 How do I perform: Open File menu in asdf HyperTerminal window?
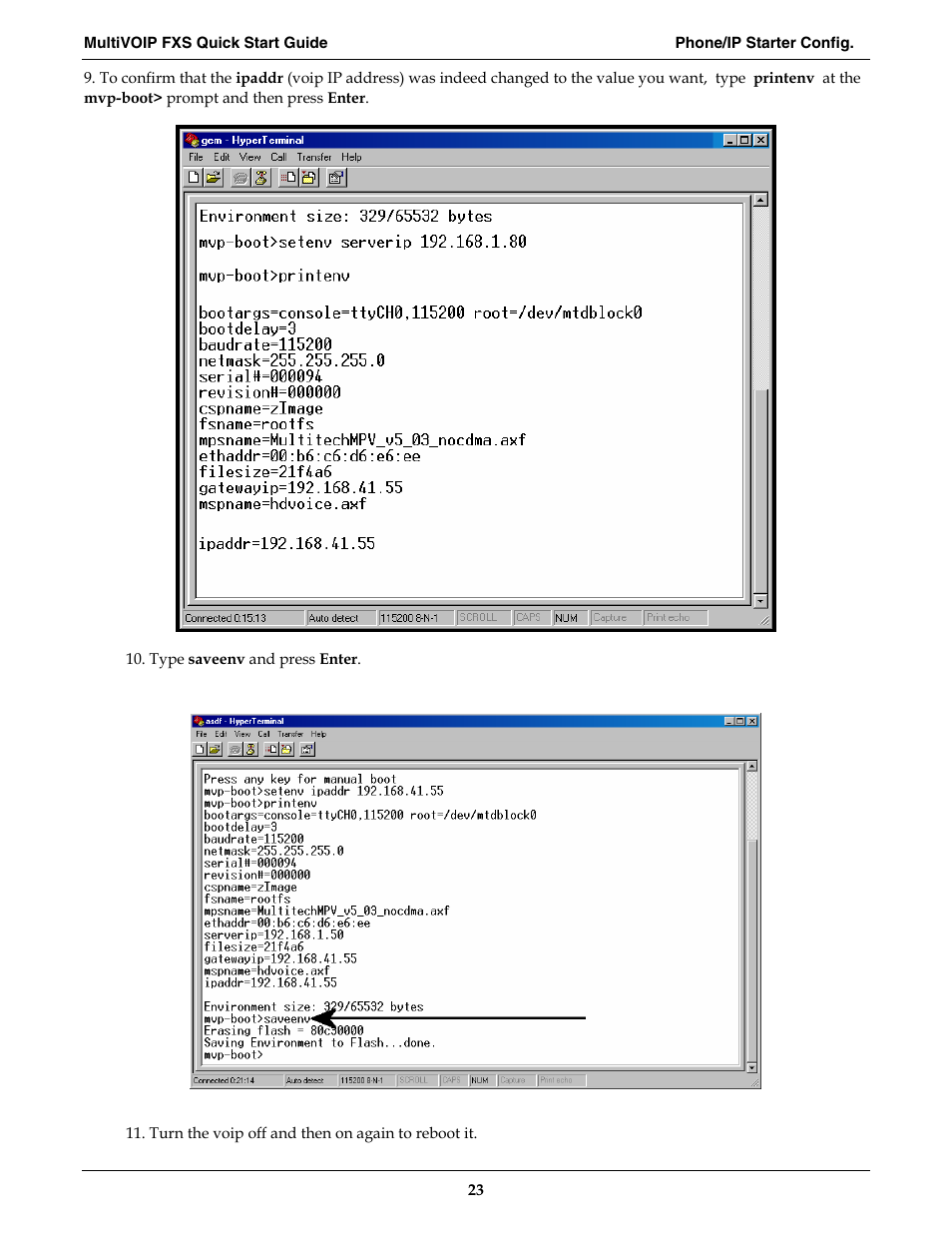click(202, 734)
